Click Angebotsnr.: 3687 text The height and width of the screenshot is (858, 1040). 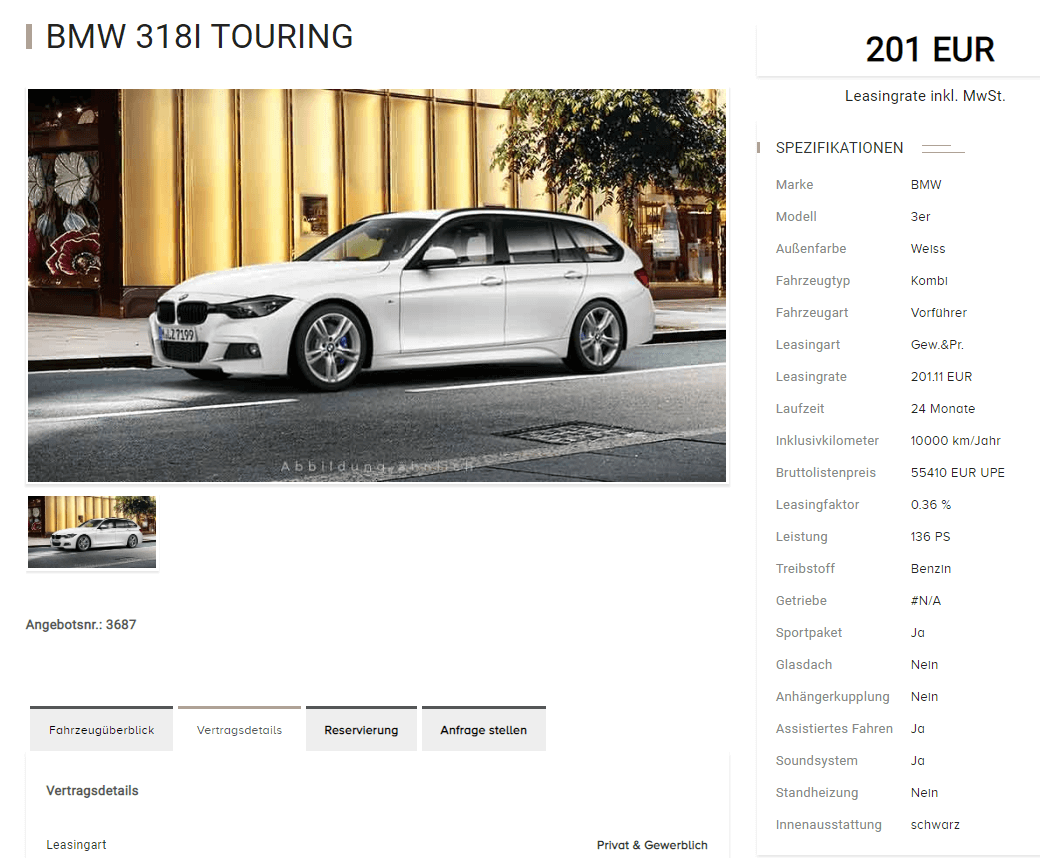[x=81, y=625]
